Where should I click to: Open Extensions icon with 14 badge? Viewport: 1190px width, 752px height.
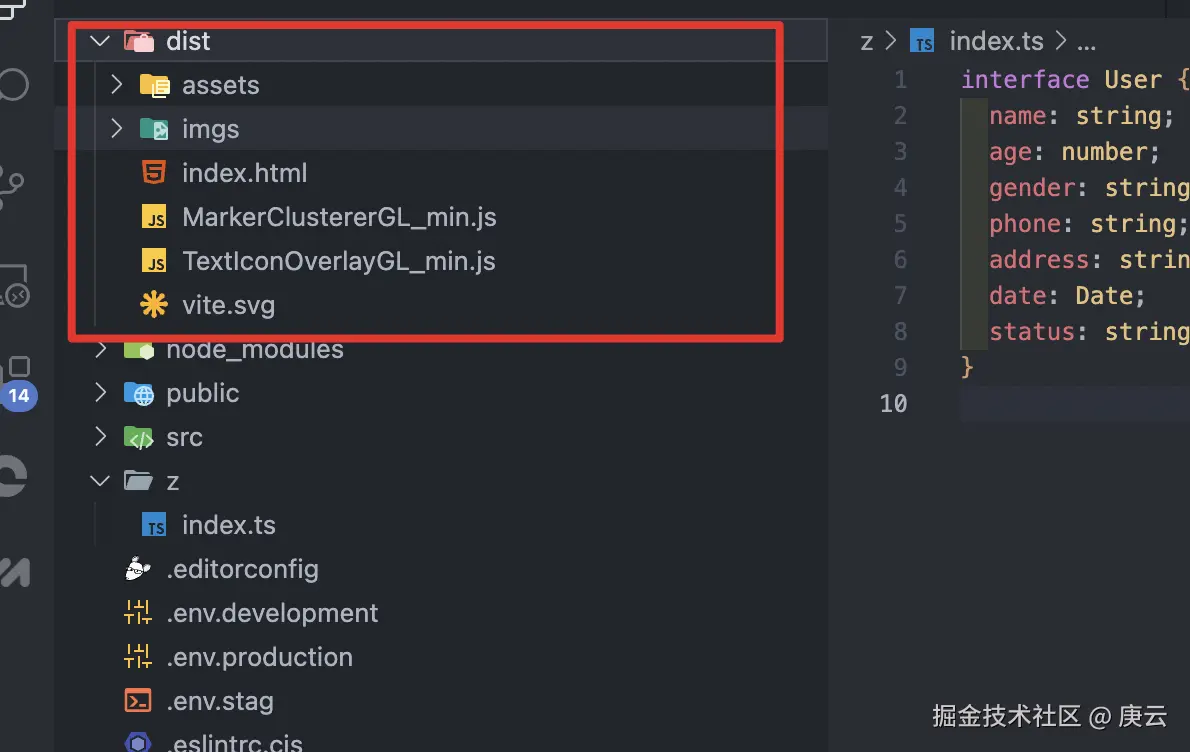[x=17, y=382]
